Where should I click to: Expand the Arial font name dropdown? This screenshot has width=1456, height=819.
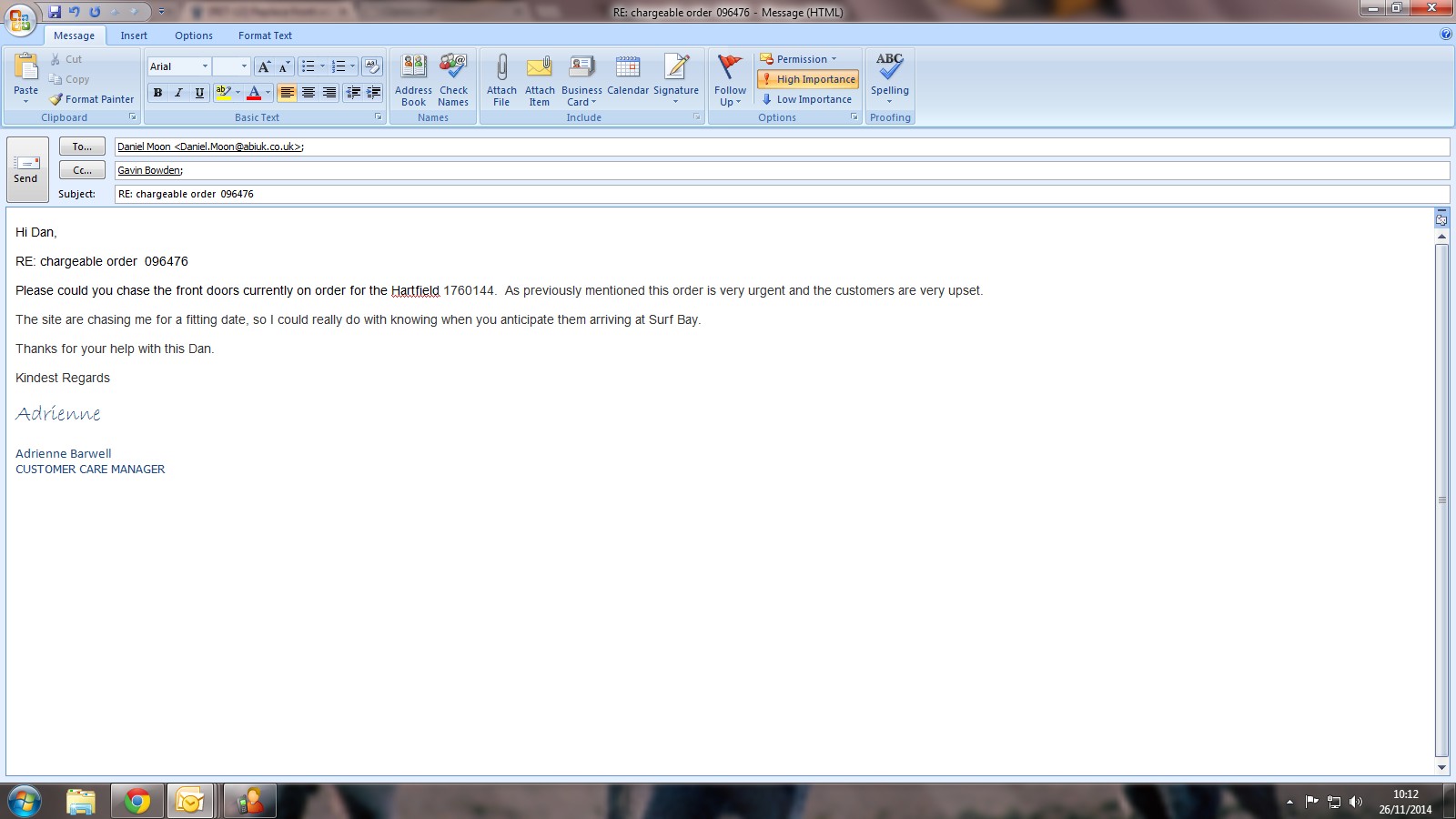205,66
